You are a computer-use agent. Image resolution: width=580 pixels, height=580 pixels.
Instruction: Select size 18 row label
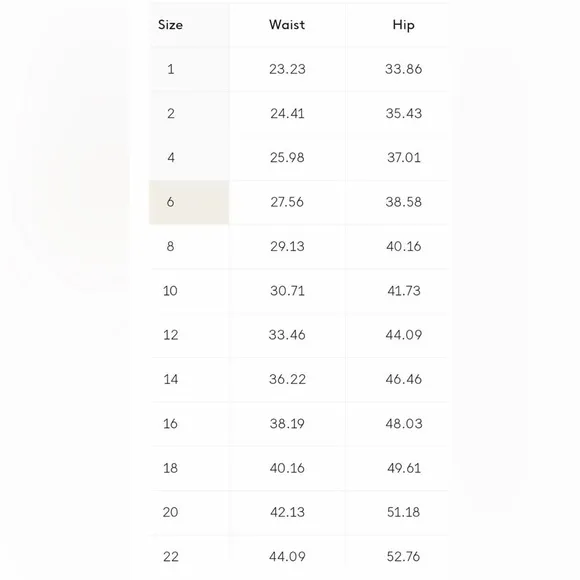click(170, 468)
